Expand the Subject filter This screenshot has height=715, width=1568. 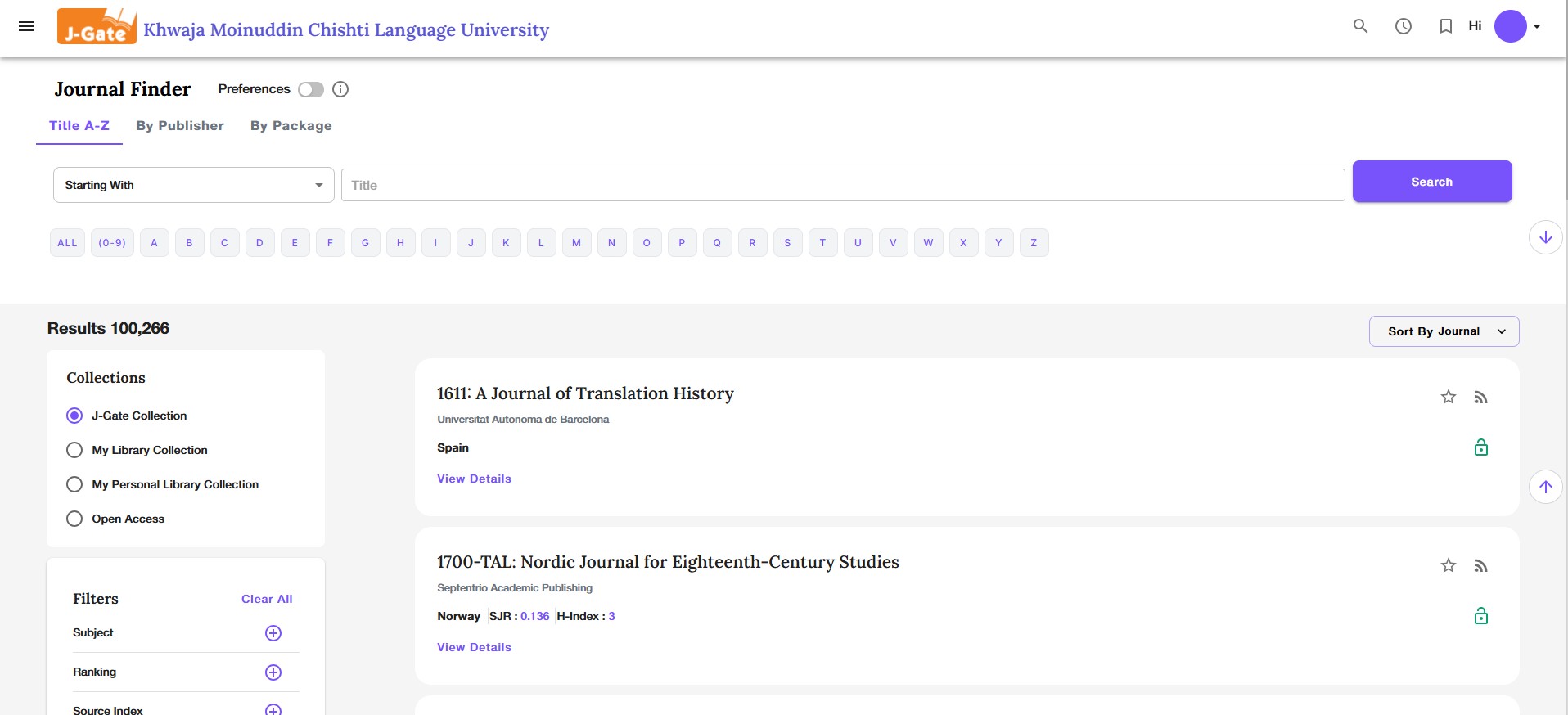[273, 633]
